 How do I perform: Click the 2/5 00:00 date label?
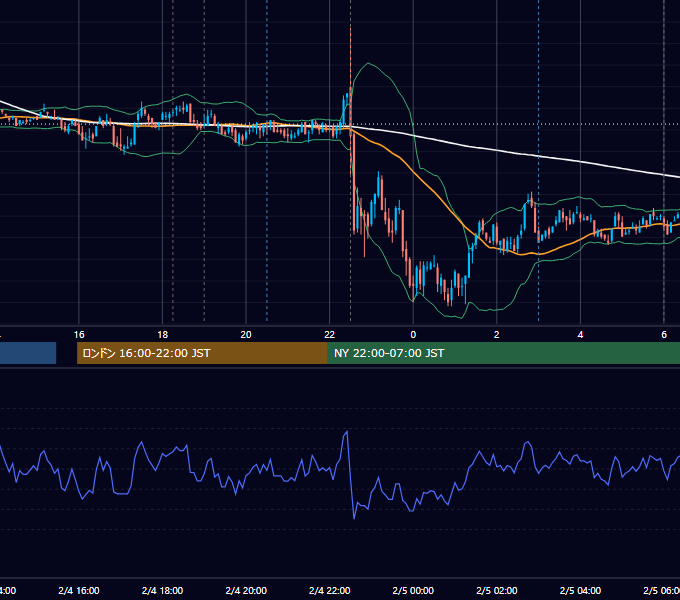(x=413, y=590)
